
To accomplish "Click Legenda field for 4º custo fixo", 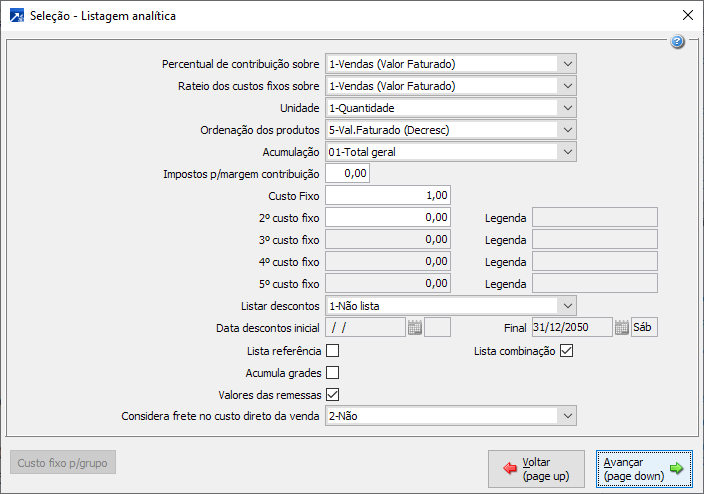I will [595, 261].
